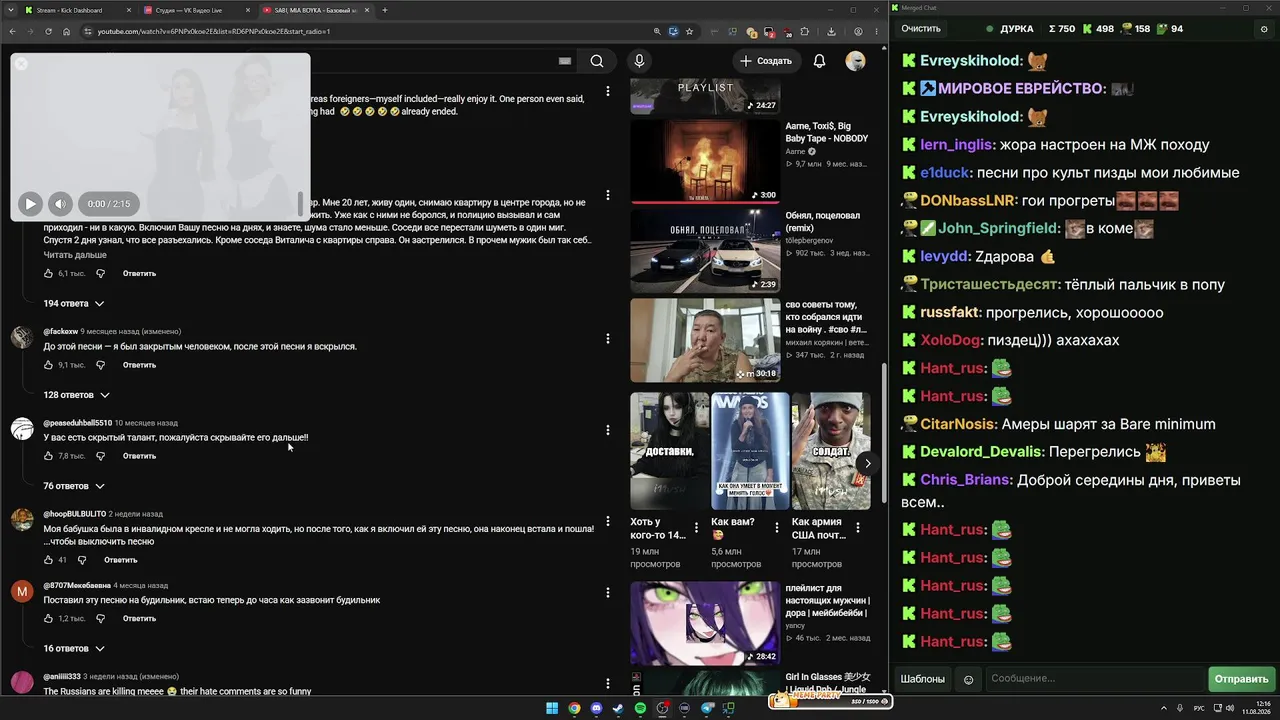Open the 28:42 плейлист для настоящих мужчин thumbnail
Screen dimensions: 1280x720
(705, 623)
